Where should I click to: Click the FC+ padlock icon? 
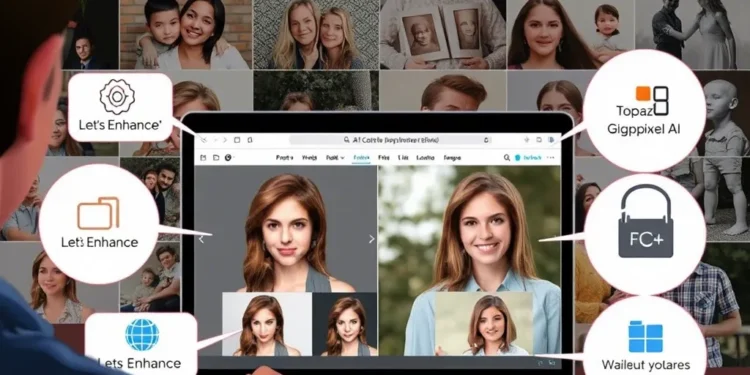point(646,221)
